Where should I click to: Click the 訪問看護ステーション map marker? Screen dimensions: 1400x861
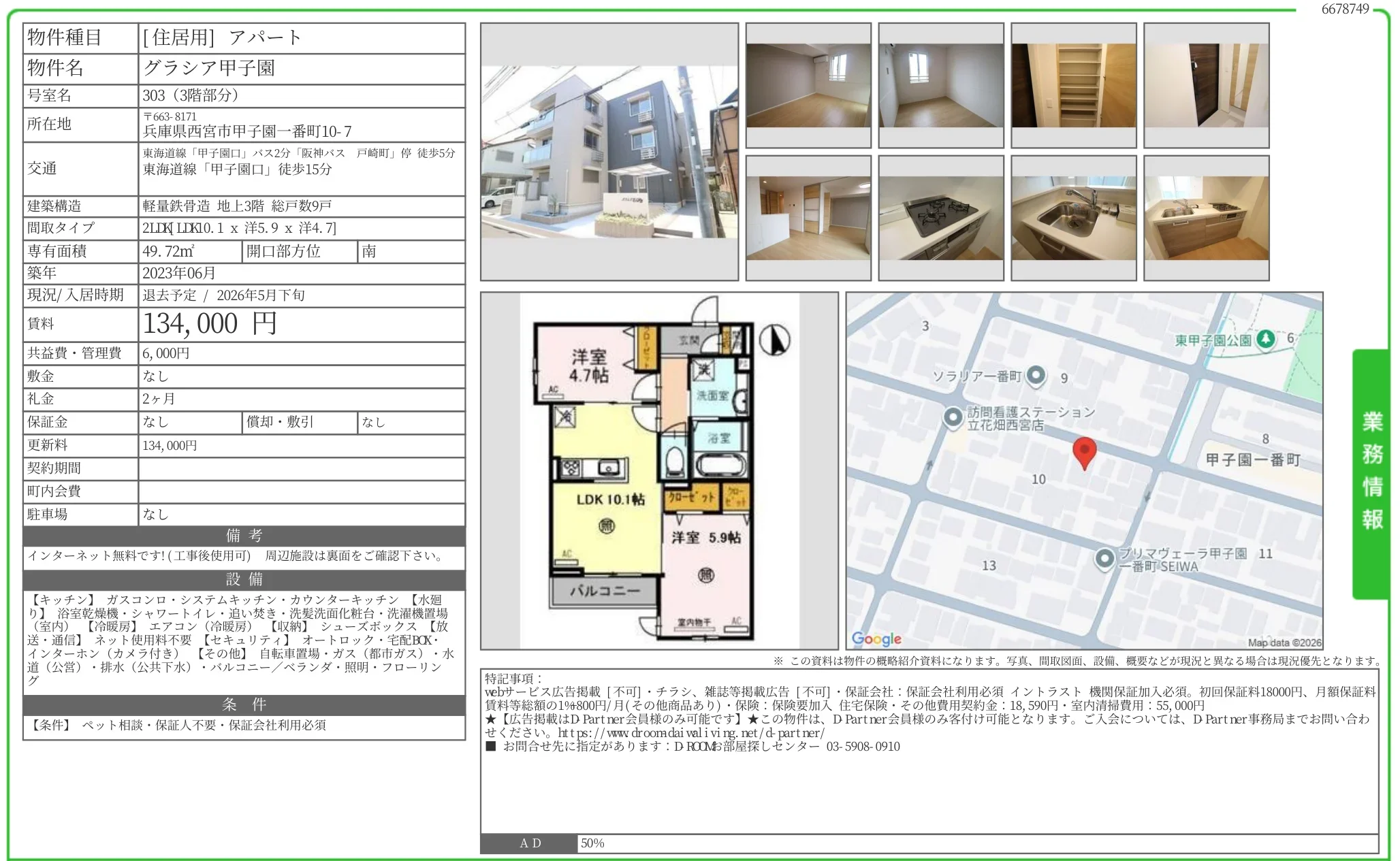(x=953, y=417)
